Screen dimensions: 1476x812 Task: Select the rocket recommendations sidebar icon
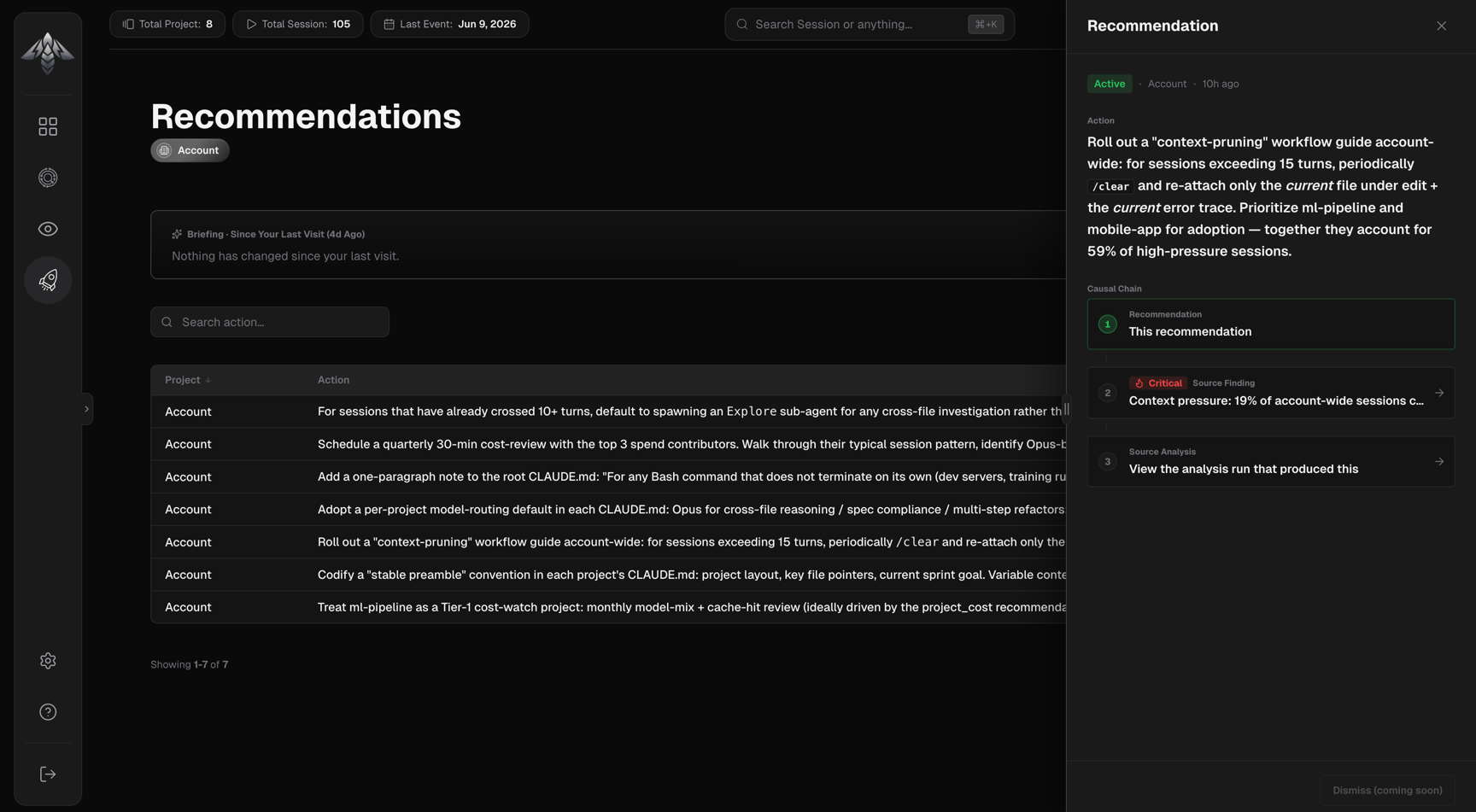(x=48, y=280)
